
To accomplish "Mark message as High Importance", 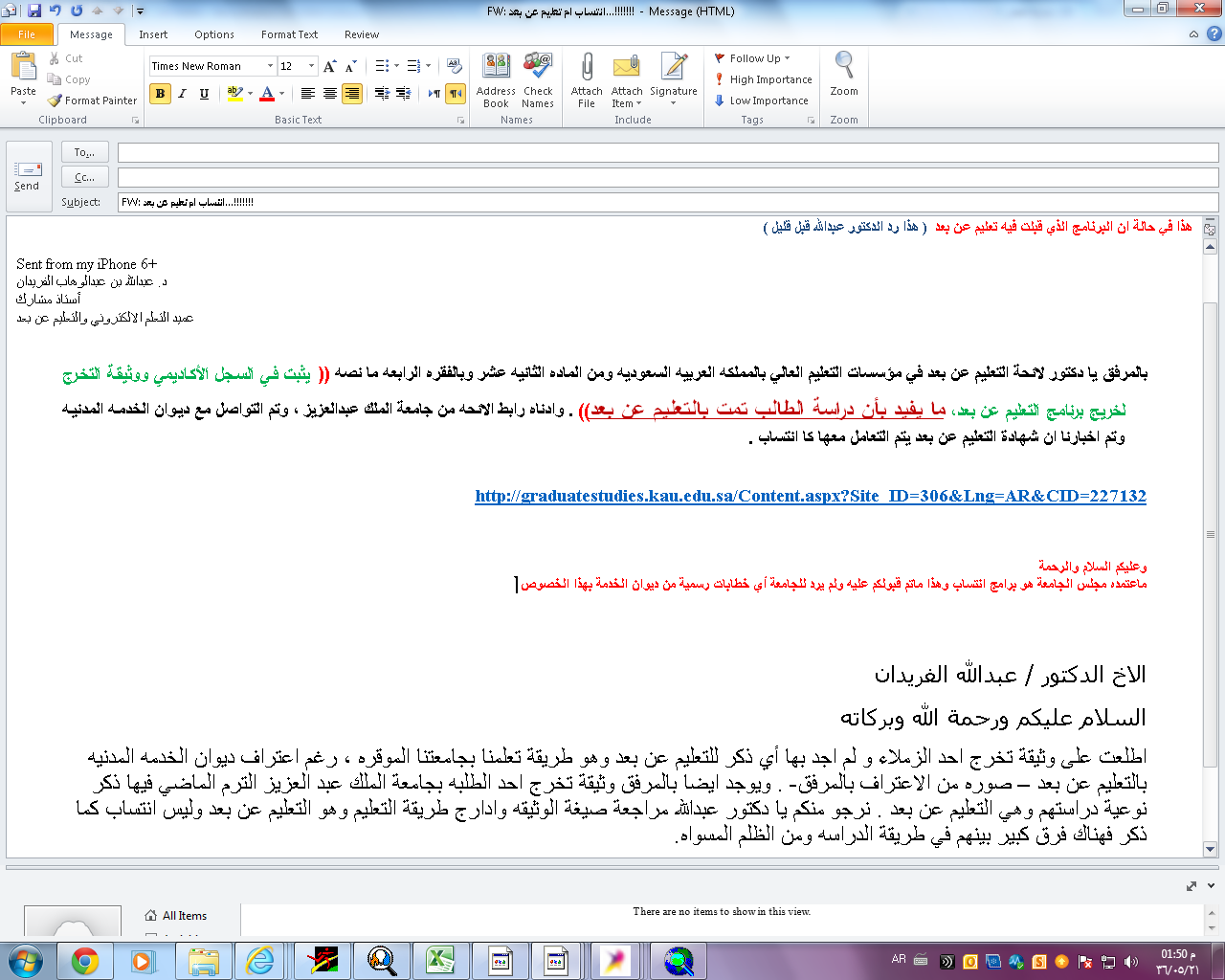I will point(763,79).
